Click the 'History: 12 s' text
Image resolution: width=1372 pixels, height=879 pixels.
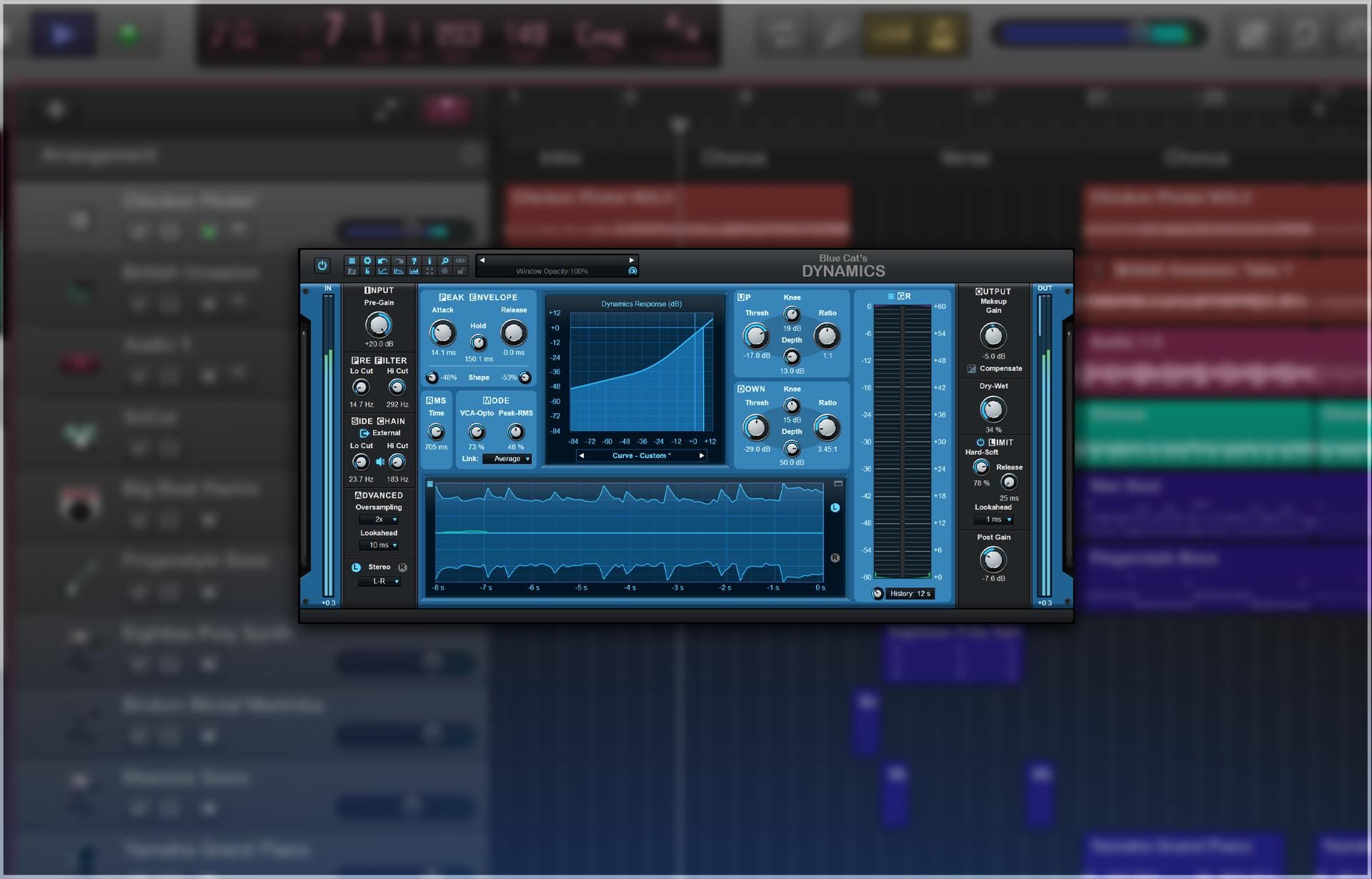point(910,594)
